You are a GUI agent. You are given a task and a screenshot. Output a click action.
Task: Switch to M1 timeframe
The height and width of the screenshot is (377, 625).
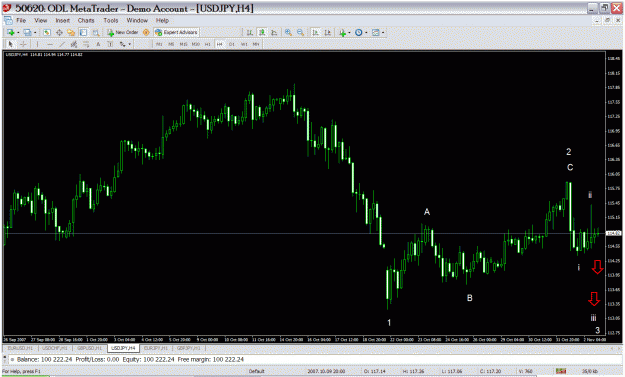159,44
